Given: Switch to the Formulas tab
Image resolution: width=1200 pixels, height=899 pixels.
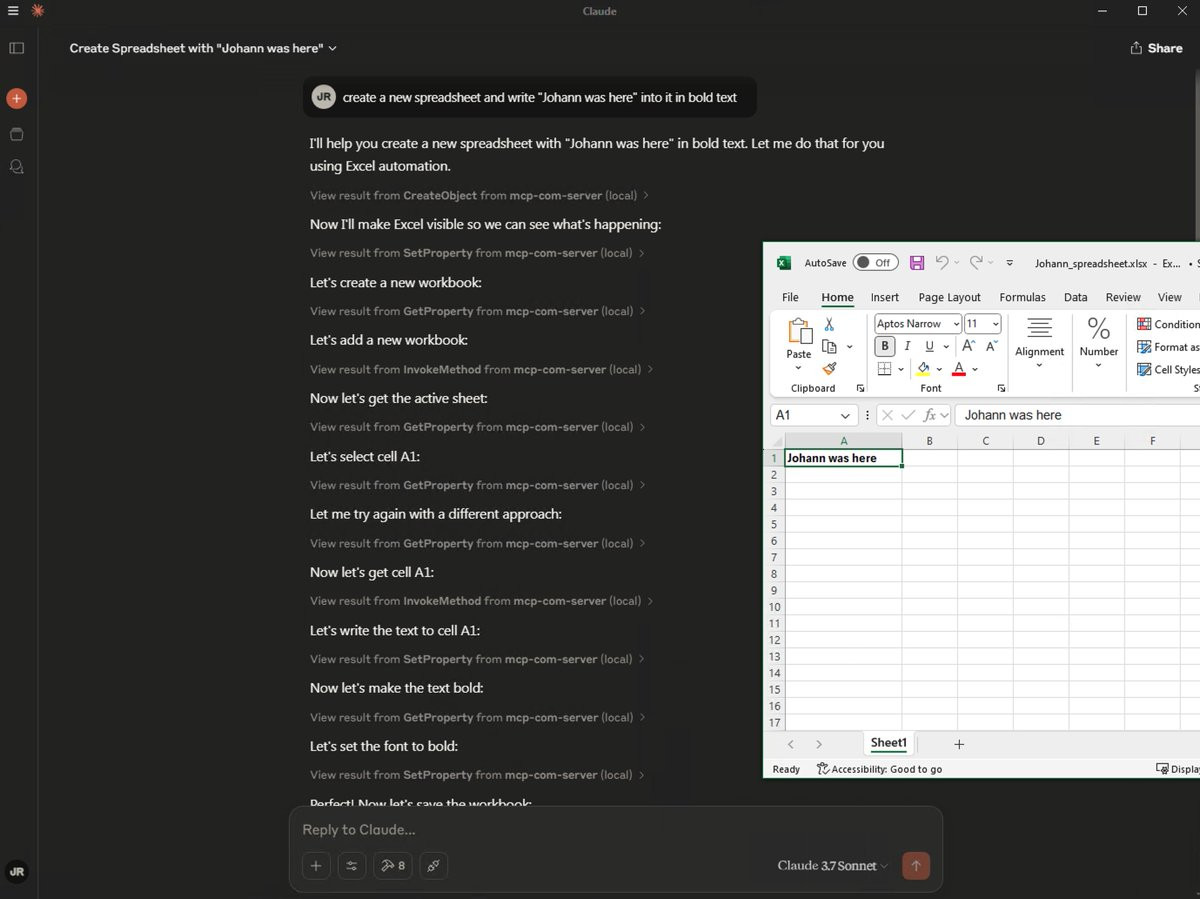Looking at the screenshot, I should [x=1022, y=297].
